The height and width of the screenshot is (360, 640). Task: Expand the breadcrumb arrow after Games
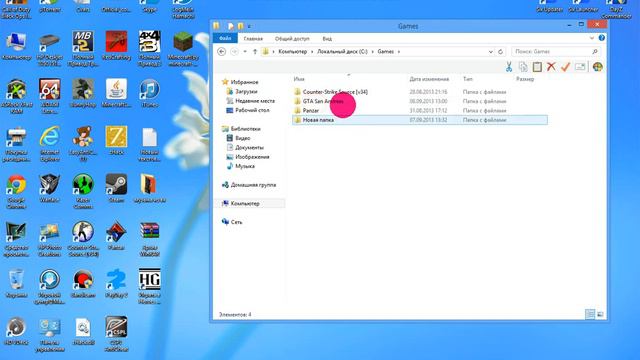399,52
